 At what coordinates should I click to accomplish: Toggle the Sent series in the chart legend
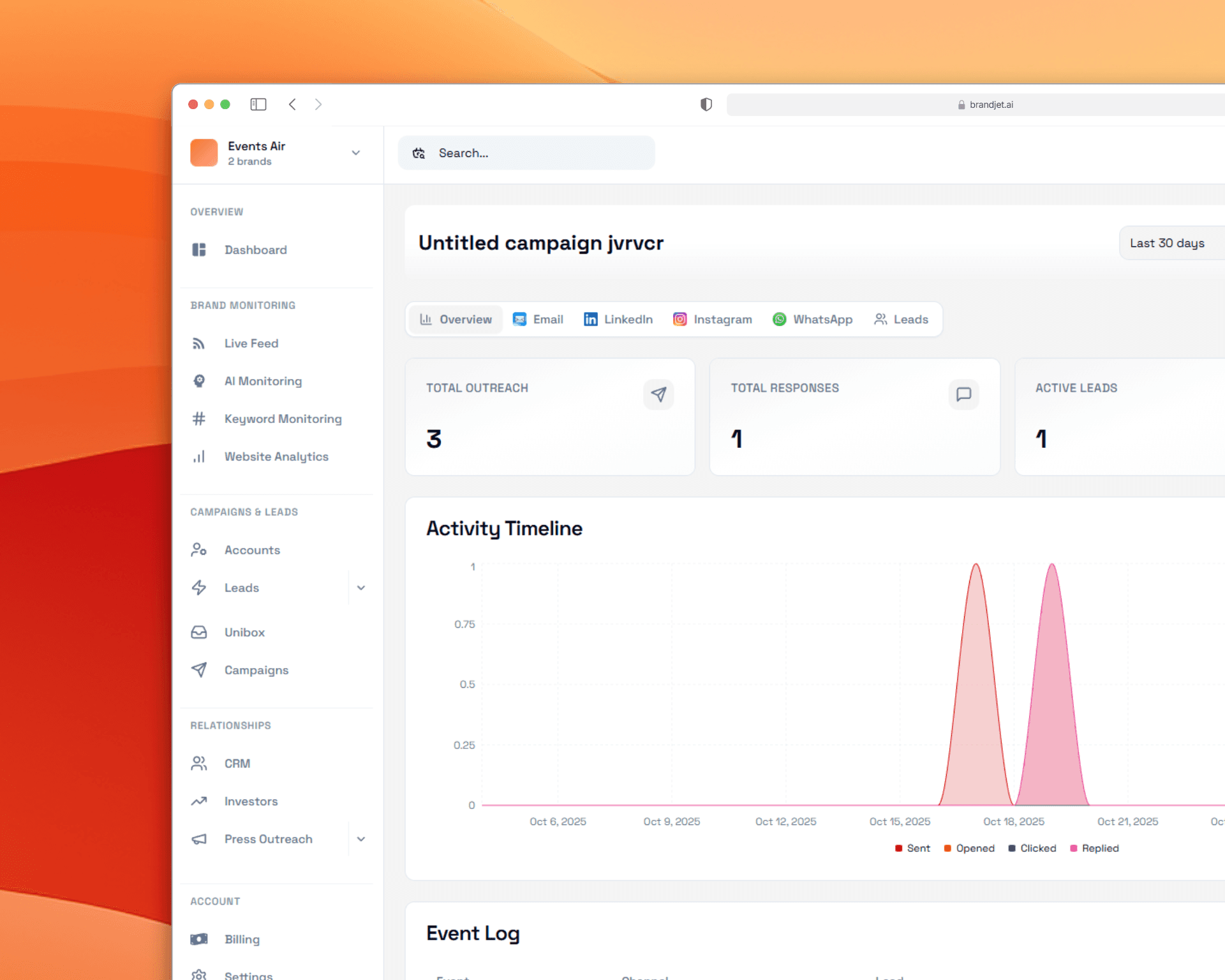click(x=912, y=848)
